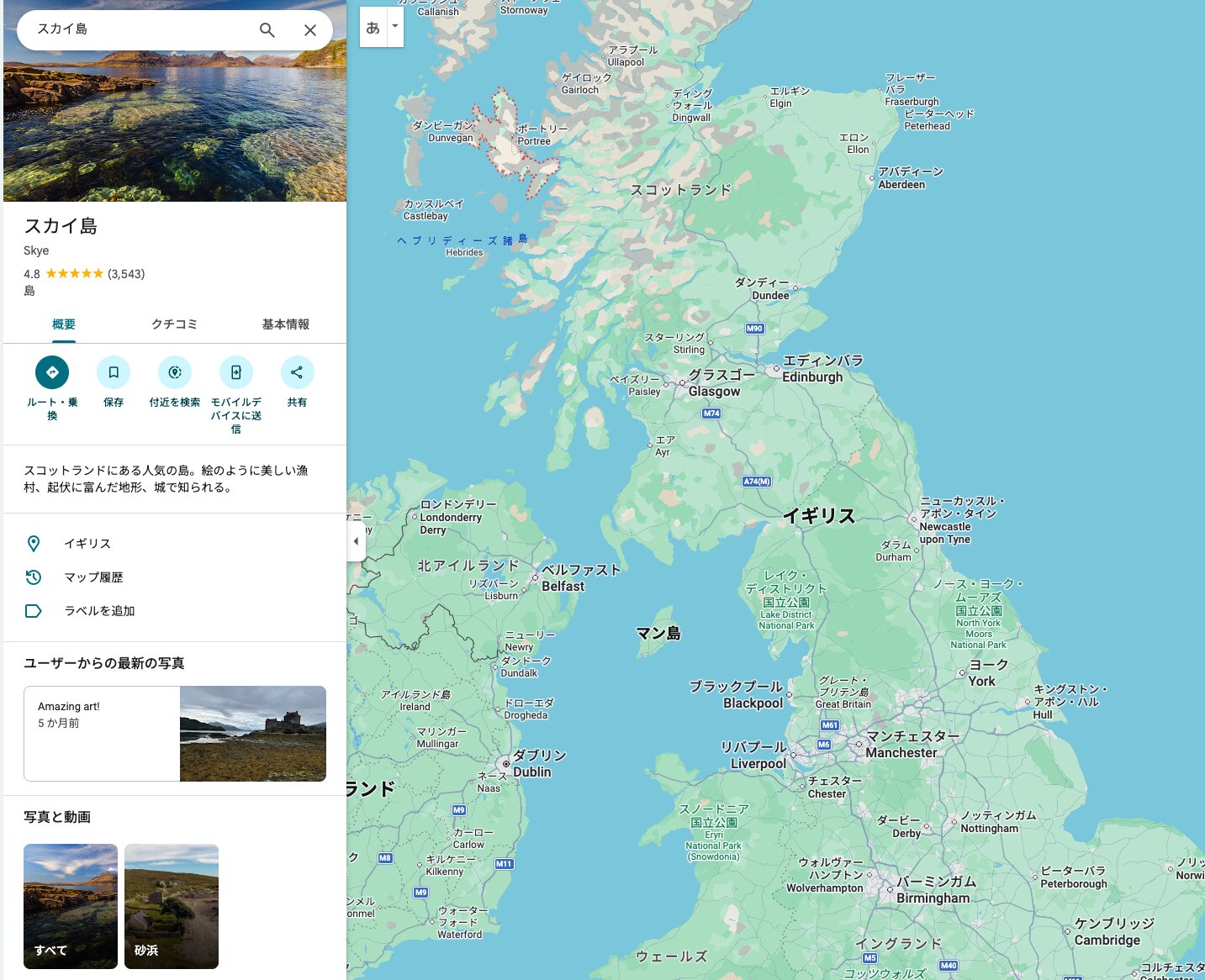Collapse the side panel with arrow
The height and width of the screenshot is (980, 1205).
click(356, 541)
